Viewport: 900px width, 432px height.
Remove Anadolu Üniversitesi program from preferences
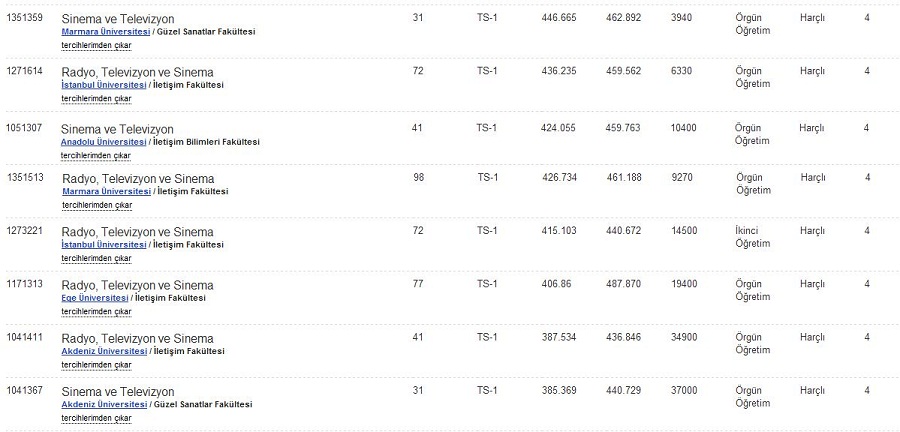point(96,155)
